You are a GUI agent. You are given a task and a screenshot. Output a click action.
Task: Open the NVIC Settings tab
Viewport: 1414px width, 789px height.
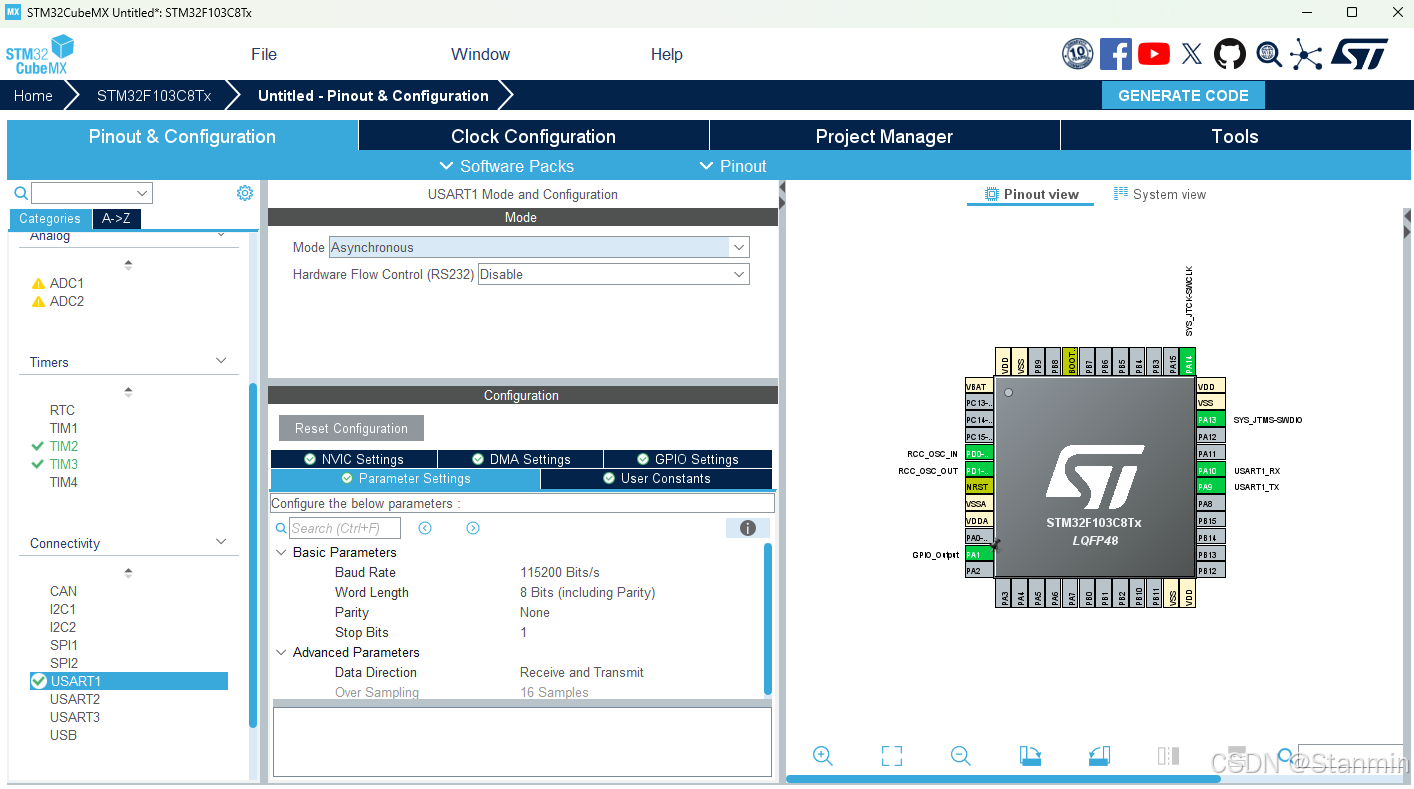click(354, 459)
